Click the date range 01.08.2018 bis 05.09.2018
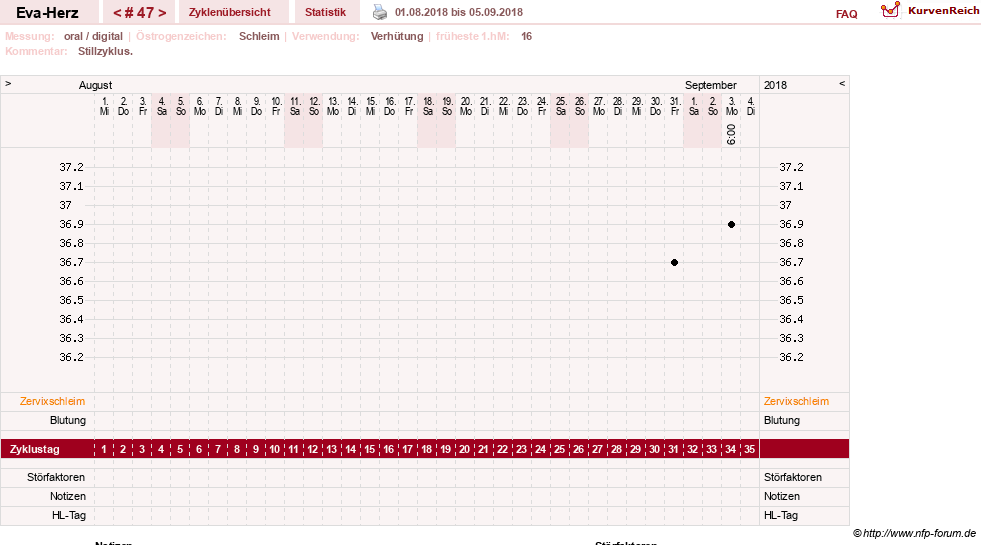The image size is (981, 545). [459, 12]
